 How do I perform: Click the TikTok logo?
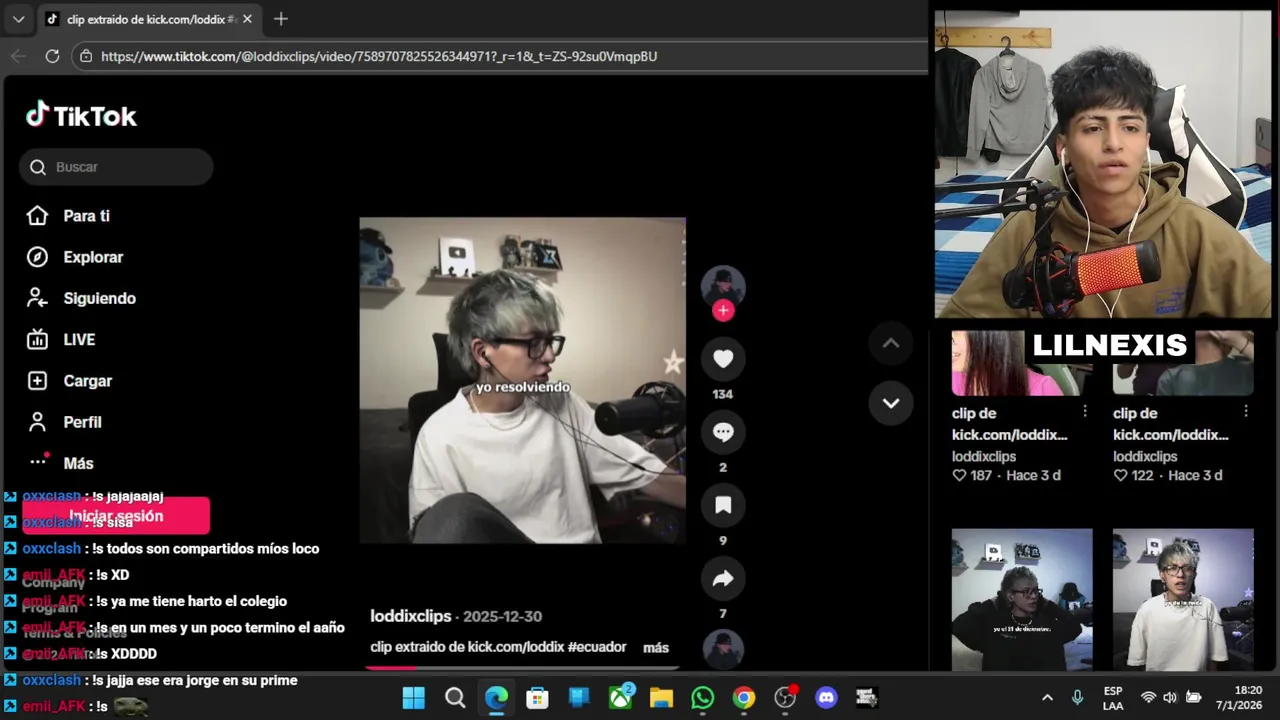tap(81, 115)
